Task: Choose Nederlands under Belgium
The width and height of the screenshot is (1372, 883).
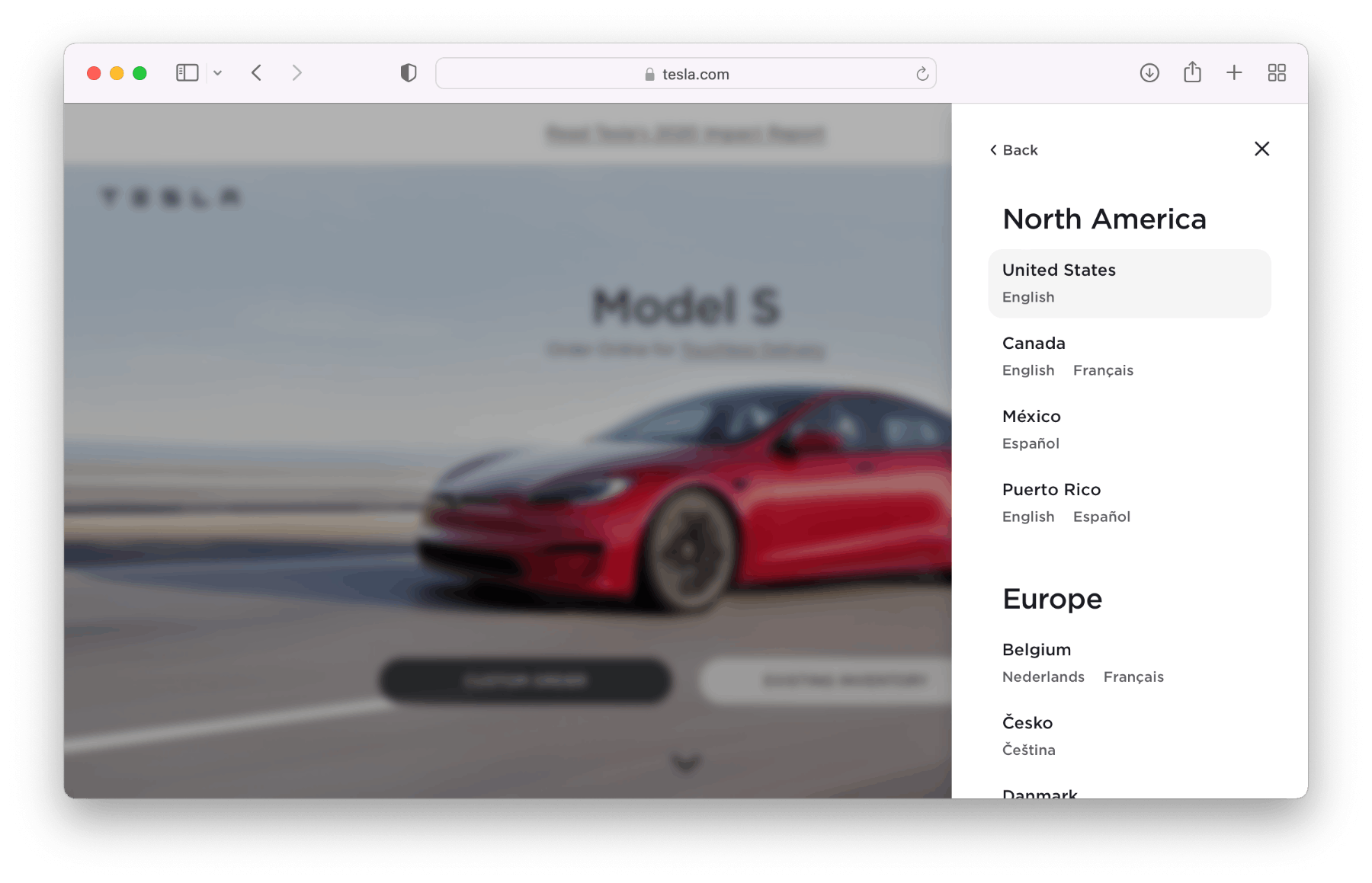Action: tap(1043, 677)
